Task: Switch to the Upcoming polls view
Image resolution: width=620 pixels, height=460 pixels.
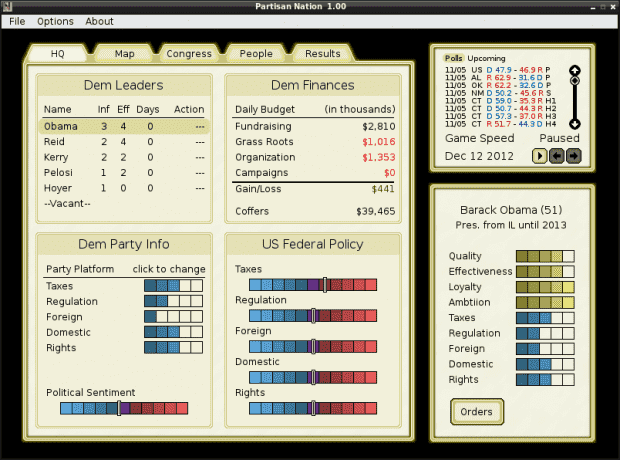Action: point(487,59)
